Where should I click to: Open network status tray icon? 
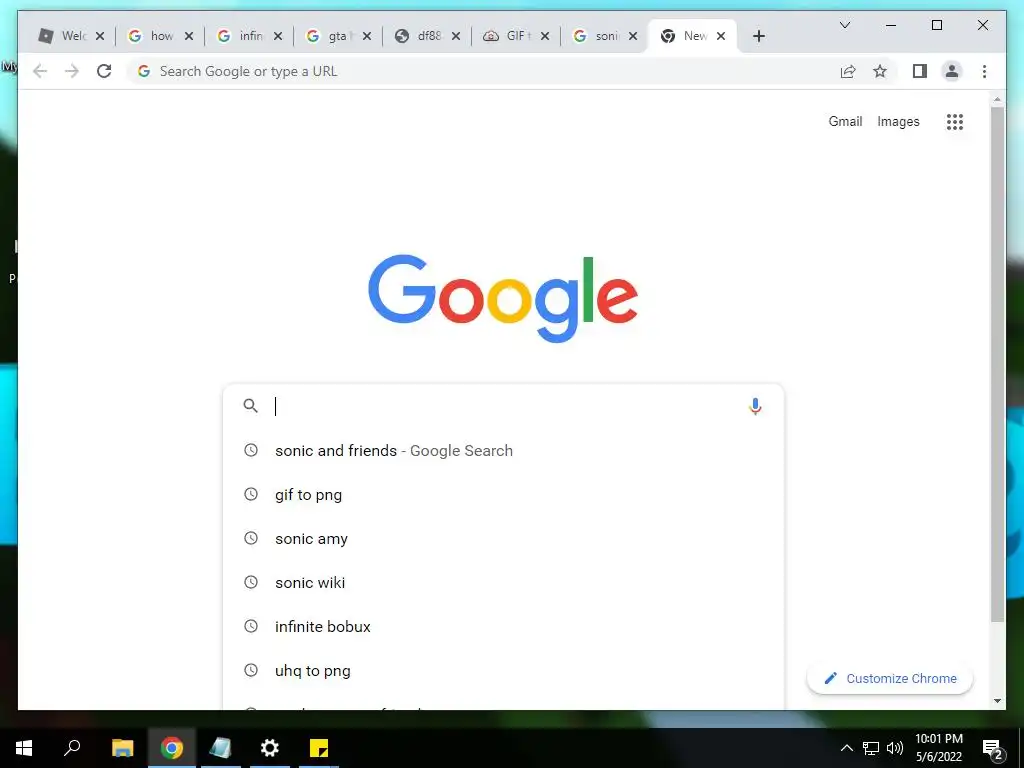[x=871, y=748]
